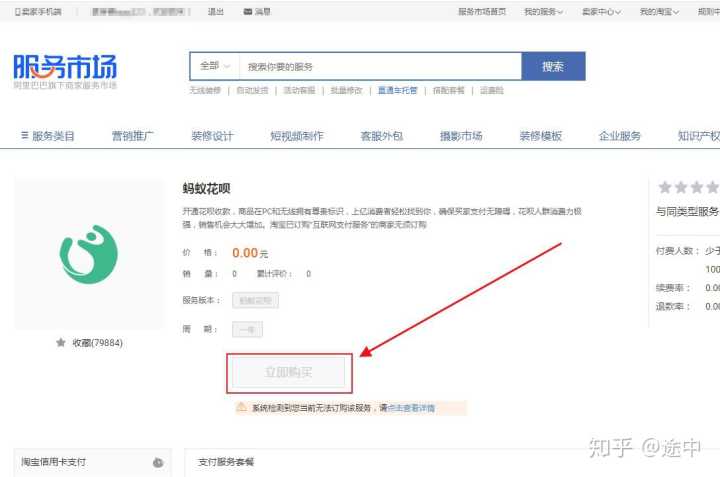Click the 无线装修 hot search link
This screenshot has height=477, width=720.
coord(205,90)
